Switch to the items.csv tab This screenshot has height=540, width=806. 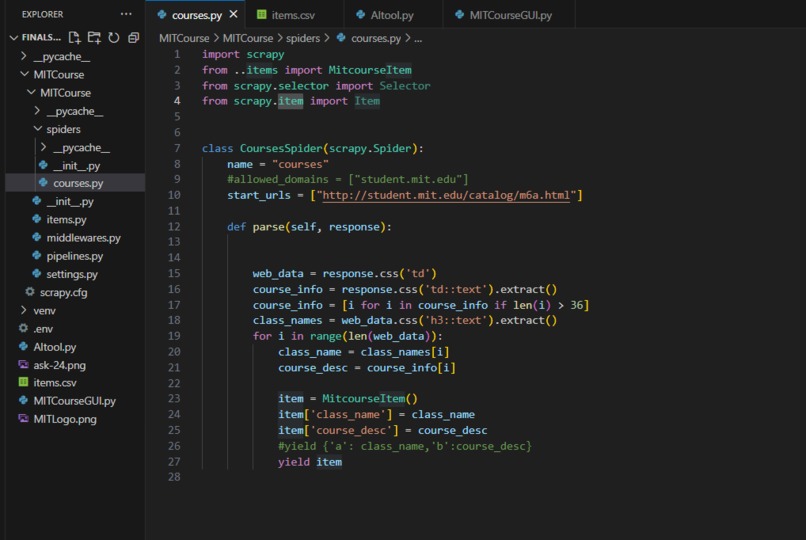pos(294,15)
